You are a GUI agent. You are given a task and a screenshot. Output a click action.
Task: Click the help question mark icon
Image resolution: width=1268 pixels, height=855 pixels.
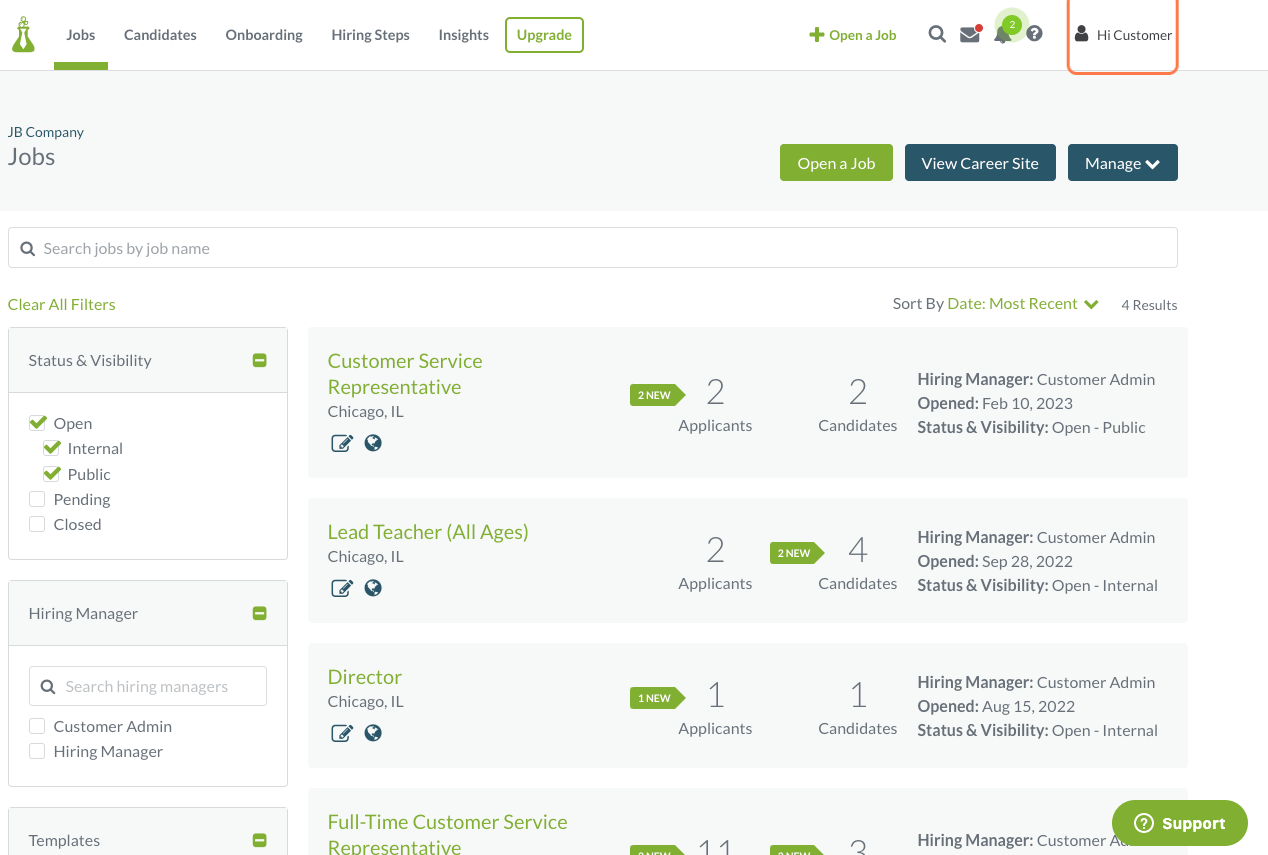pyautogui.click(x=1035, y=34)
